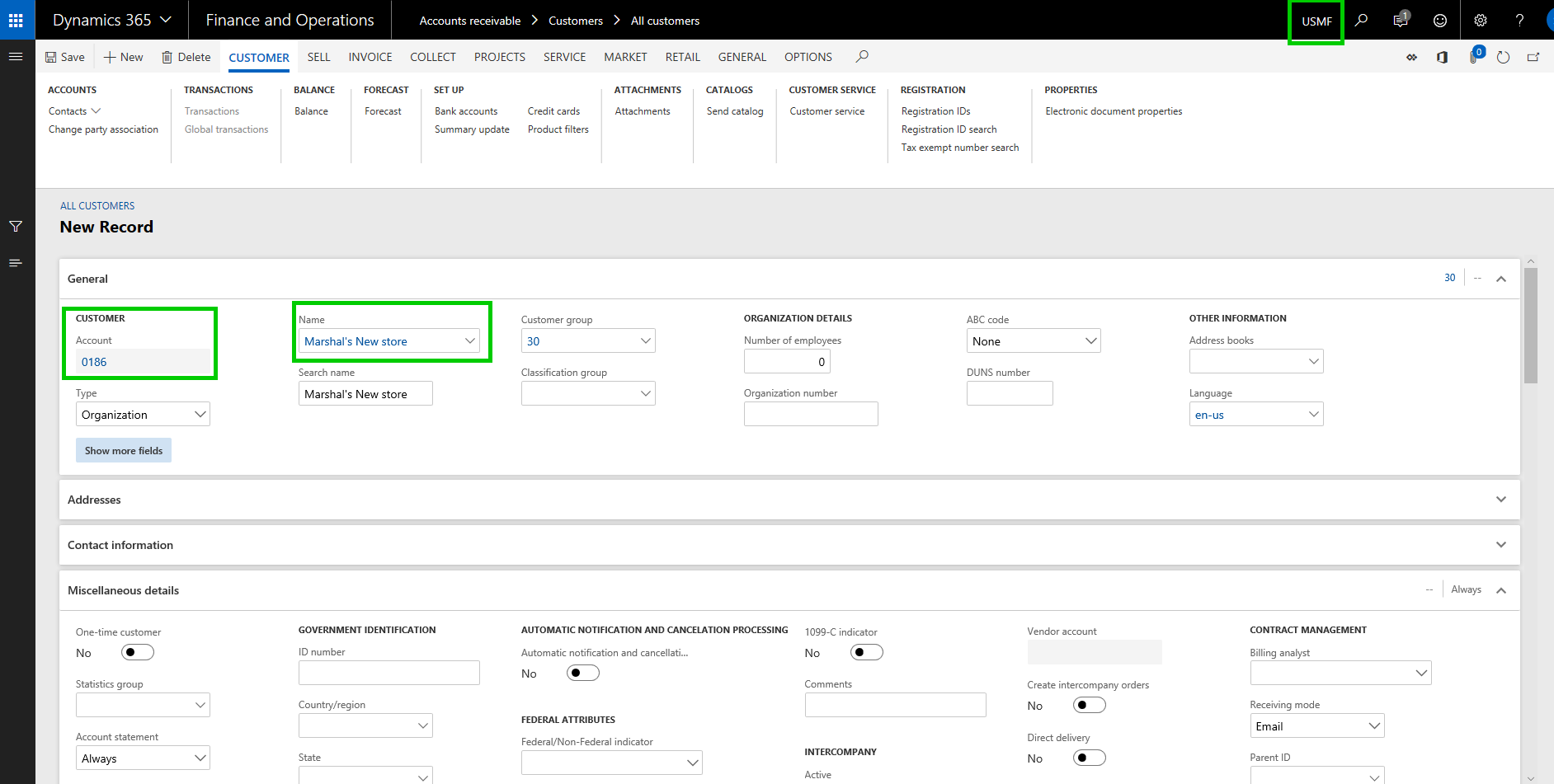Switch to the INVOICE ribbon tab

pyautogui.click(x=370, y=57)
